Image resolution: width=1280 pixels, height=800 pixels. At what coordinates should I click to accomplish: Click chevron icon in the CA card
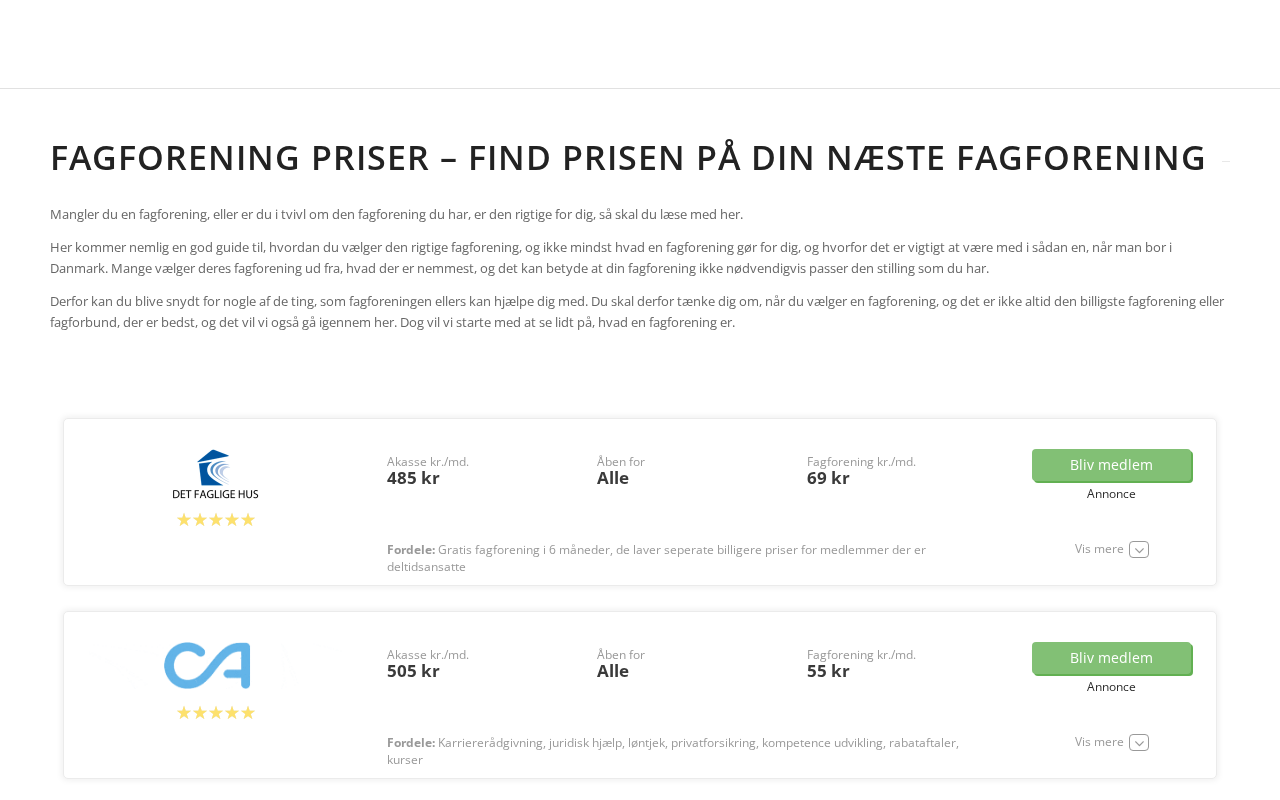coord(1139,742)
